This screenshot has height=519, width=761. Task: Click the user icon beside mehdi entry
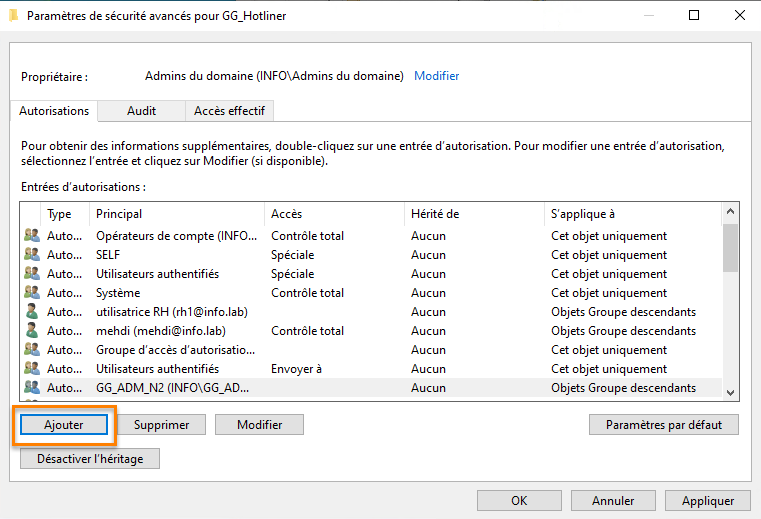pos(32,331)
